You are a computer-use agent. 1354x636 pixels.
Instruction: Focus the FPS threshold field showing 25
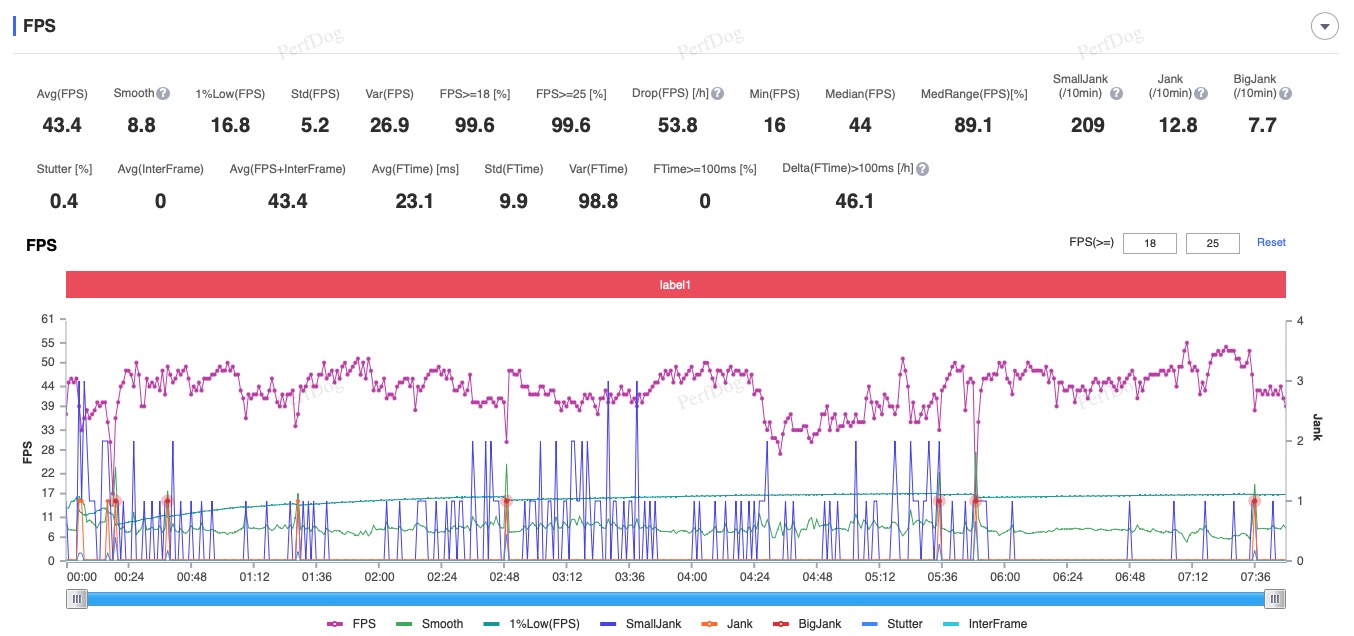pyautogui.click(x=1212, y=243)
